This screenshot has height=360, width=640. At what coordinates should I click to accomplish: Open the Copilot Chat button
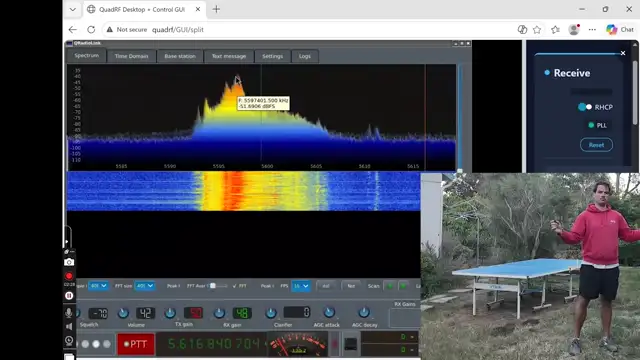click(x=620, y=29)
